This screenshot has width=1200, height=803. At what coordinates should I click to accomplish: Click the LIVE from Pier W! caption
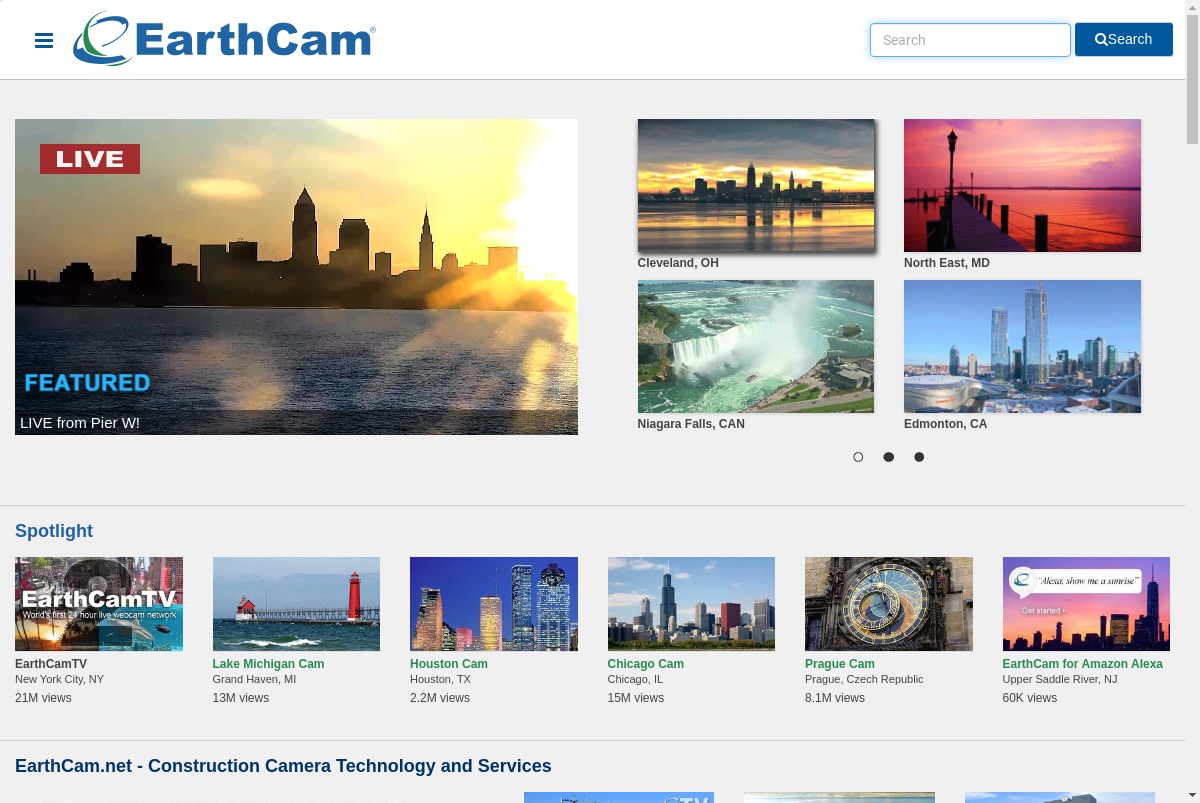tap(80, 423)
